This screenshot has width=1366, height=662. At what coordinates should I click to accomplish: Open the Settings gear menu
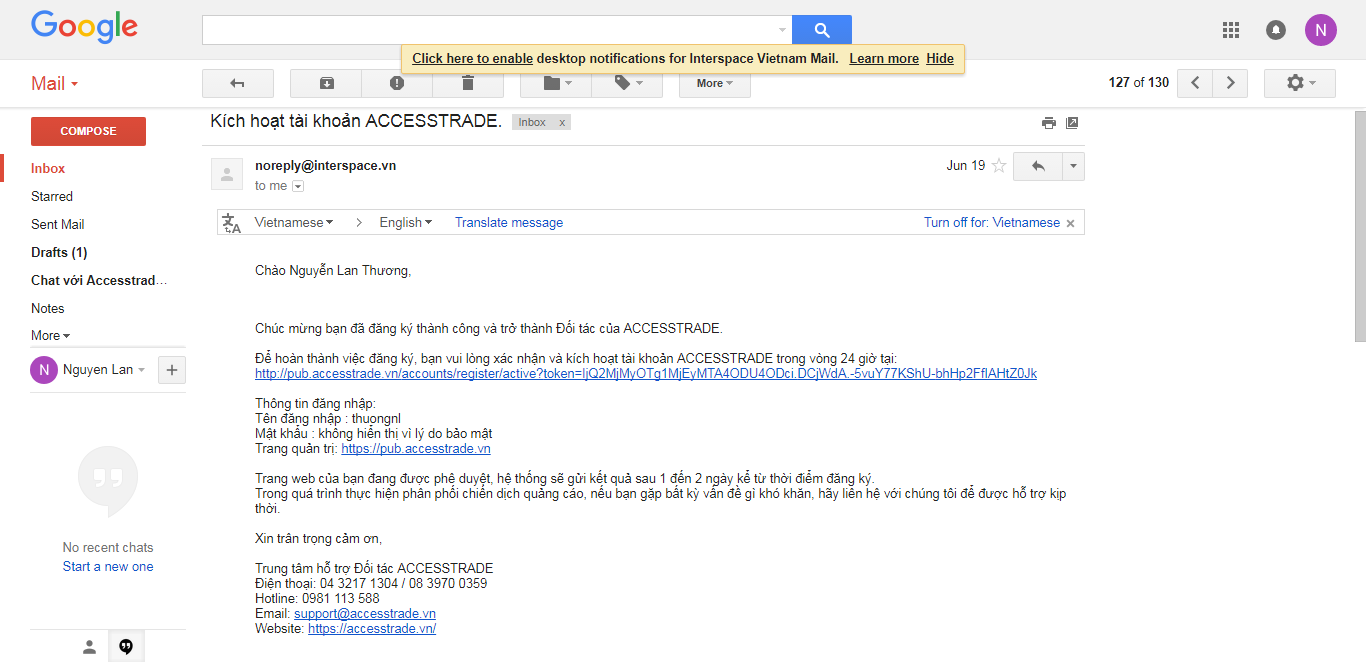[1299, 83]
